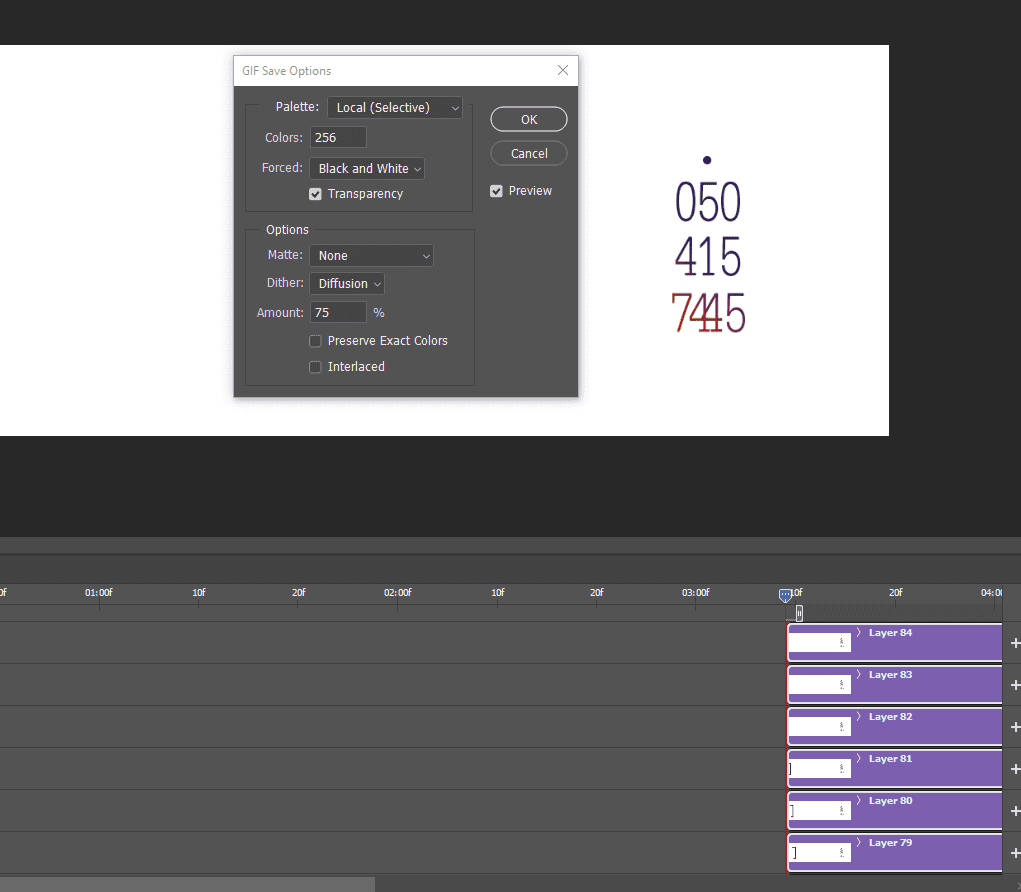
Task: Click the Layer 83 clip name
Action: [890, 675]
